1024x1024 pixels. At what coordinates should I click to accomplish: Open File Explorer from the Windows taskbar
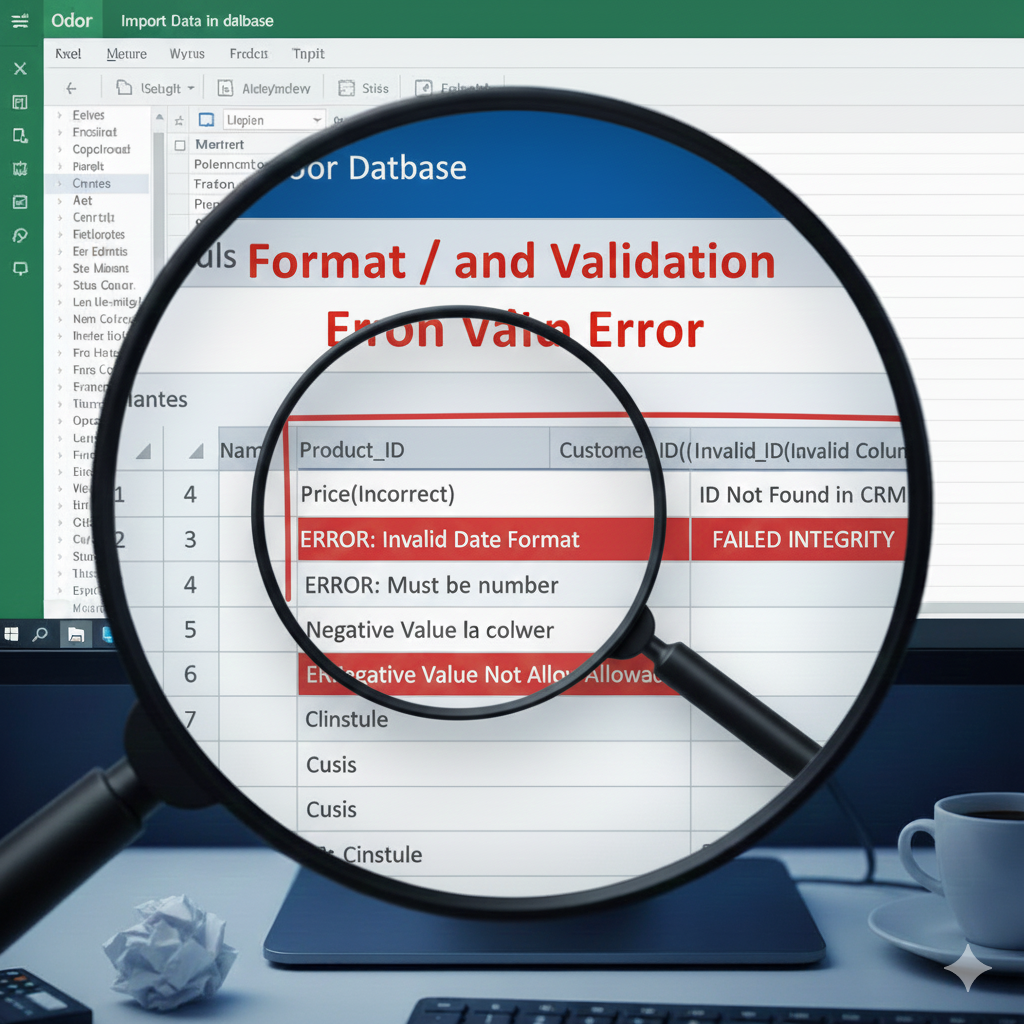pyautogui.click(x=74, y=634)
